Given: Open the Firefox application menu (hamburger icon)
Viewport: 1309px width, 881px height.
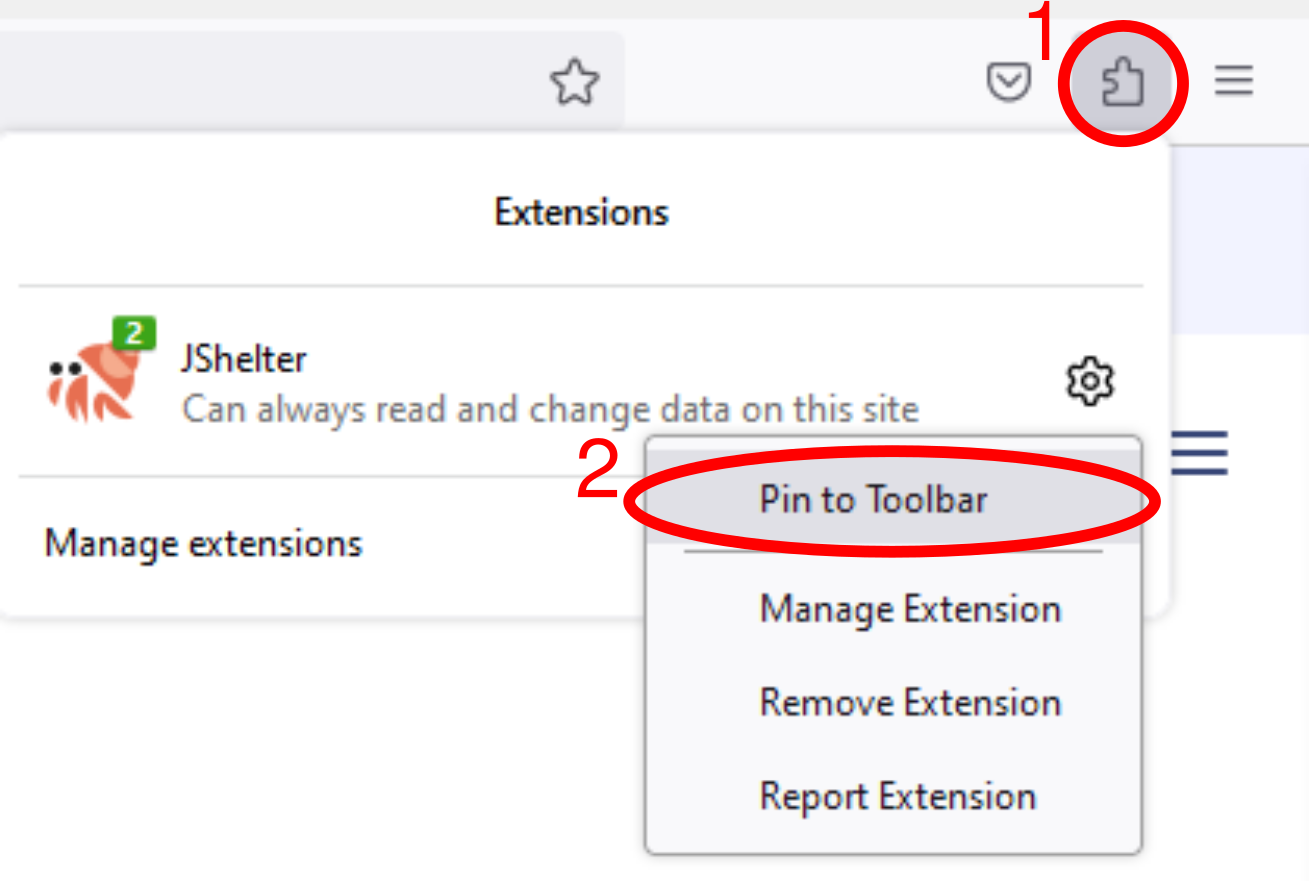Looking at the screenshot, I should (x=1233, y=82).
